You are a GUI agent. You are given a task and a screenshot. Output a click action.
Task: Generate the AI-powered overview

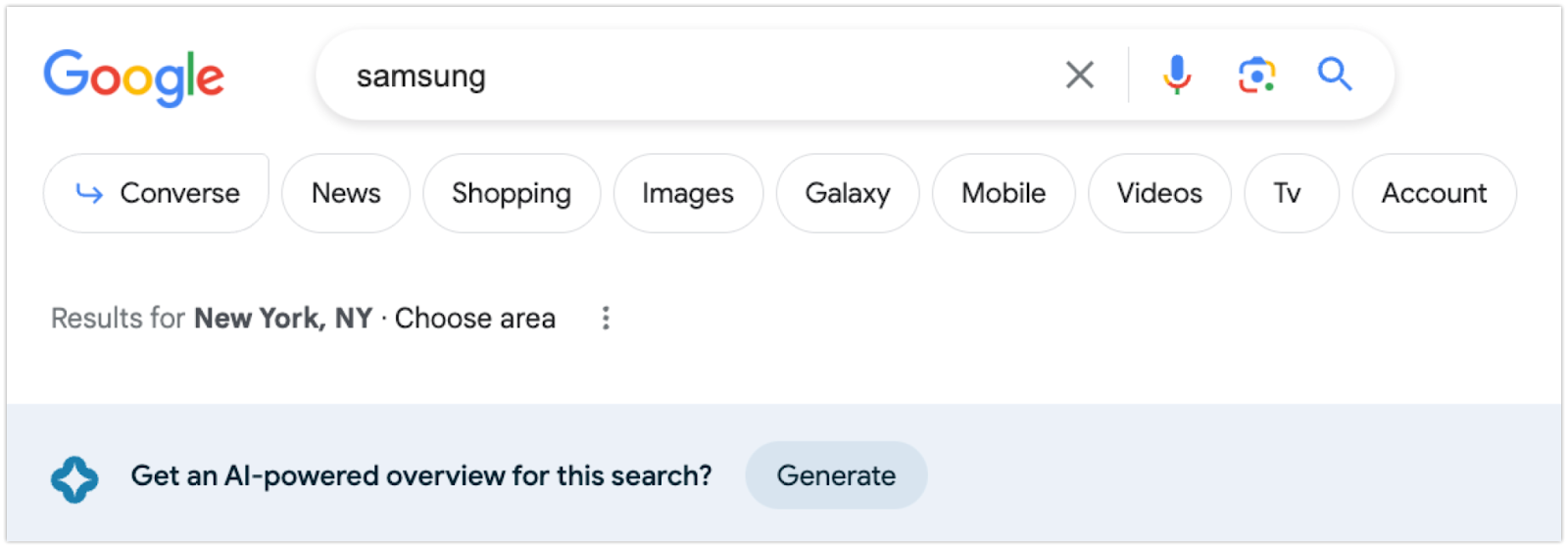tap(836, 475)
